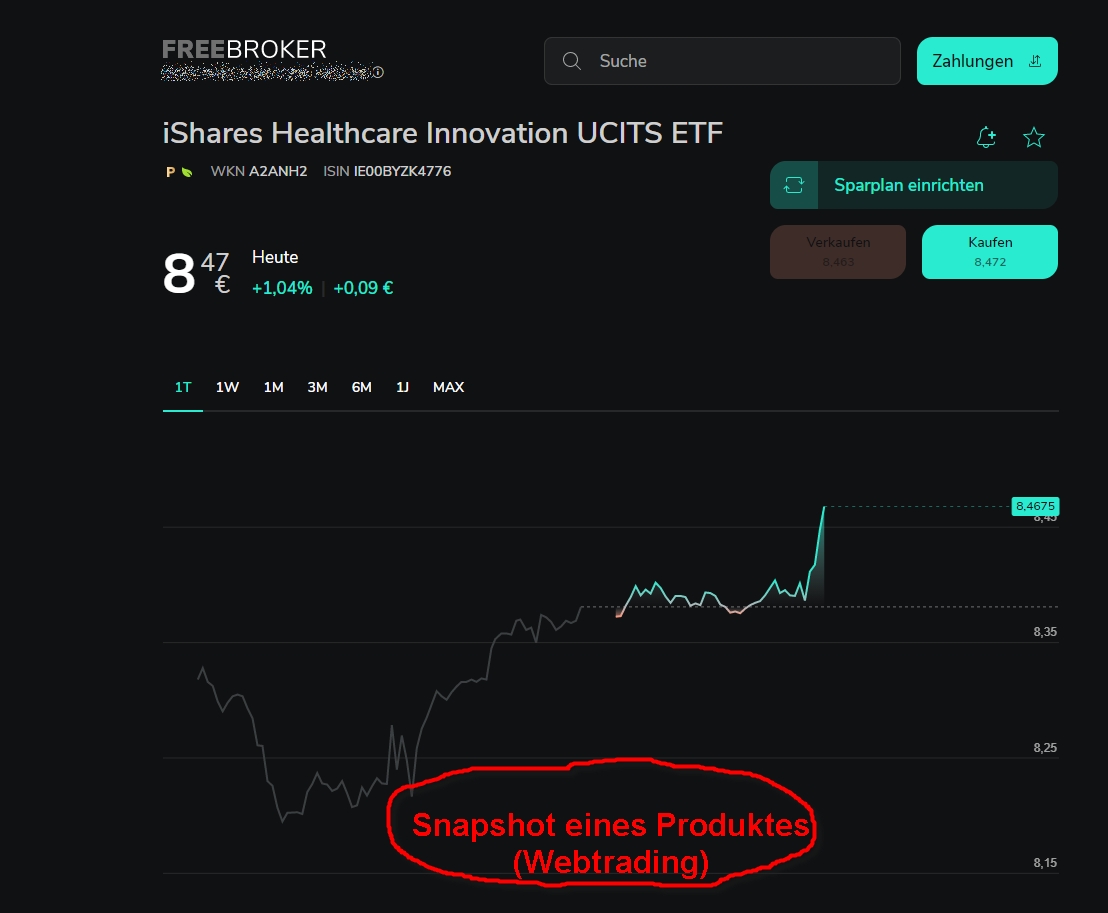
Task: Switch chart to 1M range
Action: 273,387
